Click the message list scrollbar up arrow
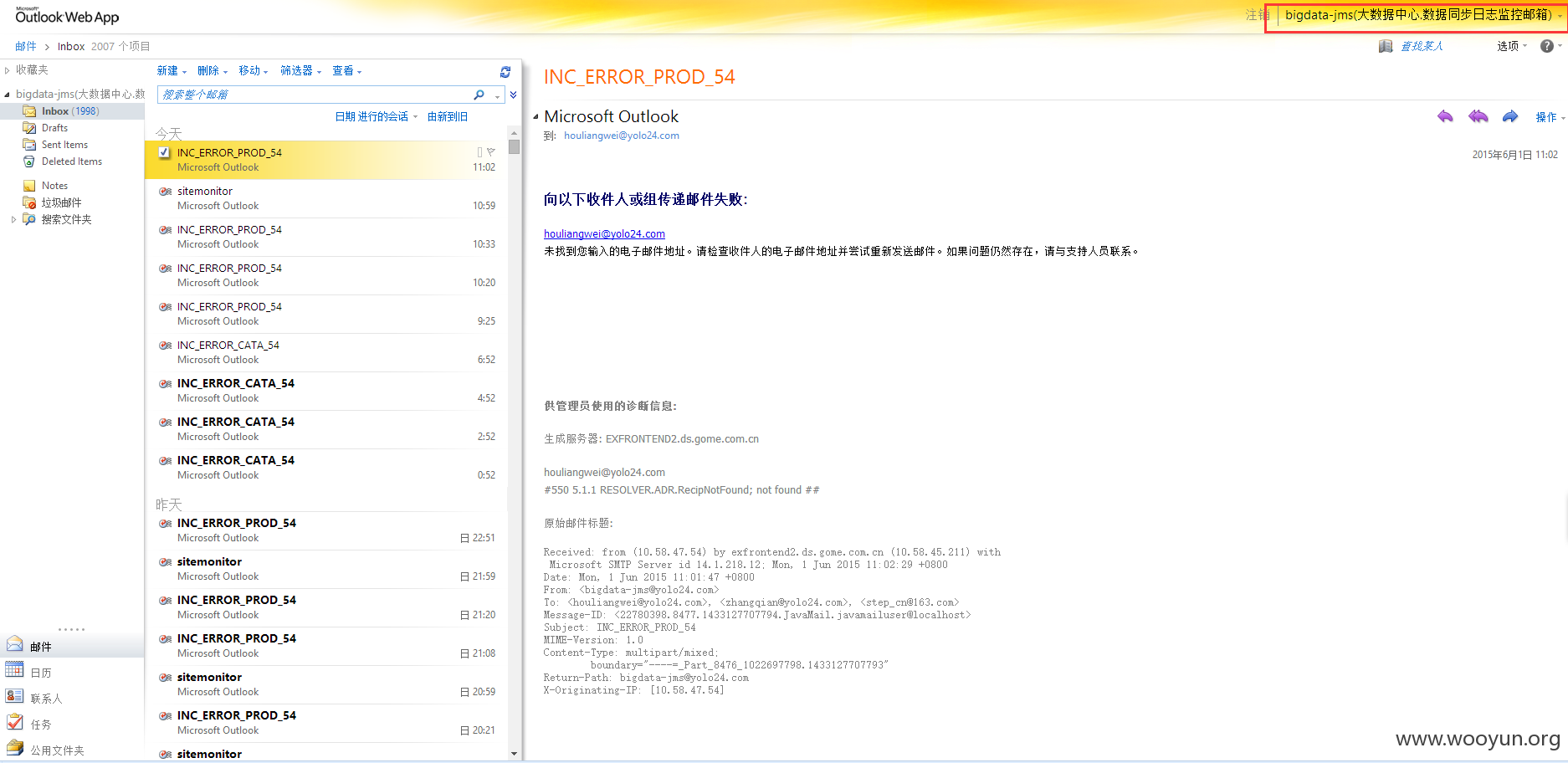 point(514,133)
